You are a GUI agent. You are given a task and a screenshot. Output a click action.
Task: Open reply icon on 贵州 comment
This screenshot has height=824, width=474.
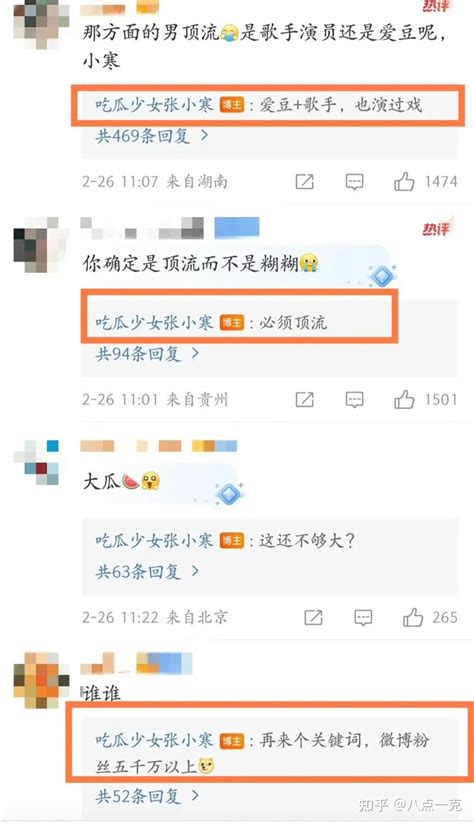pyautogui.click(x=354, y=400)
